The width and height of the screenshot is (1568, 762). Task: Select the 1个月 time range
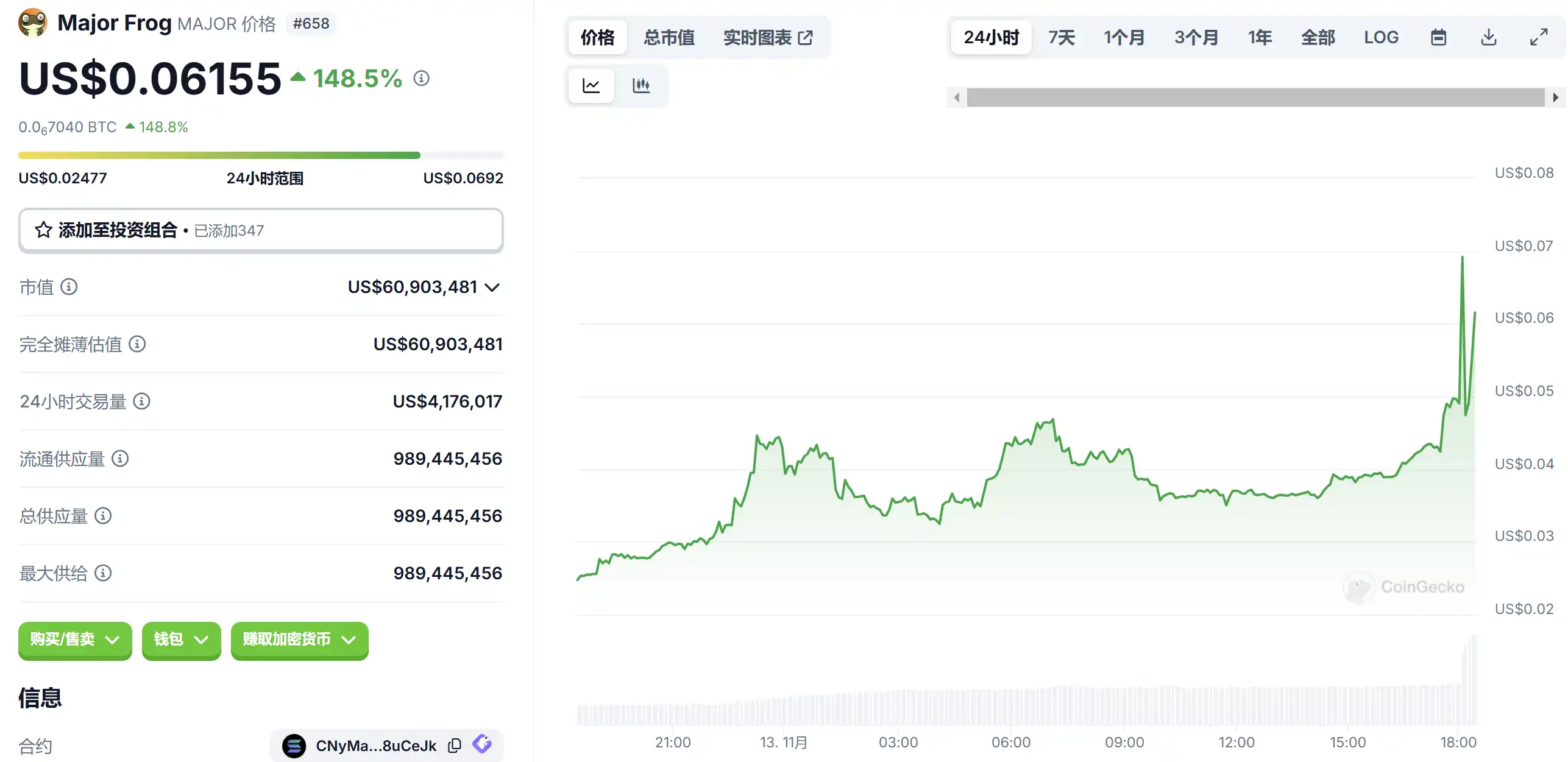pyautogui.click(x=1124, y=37)
